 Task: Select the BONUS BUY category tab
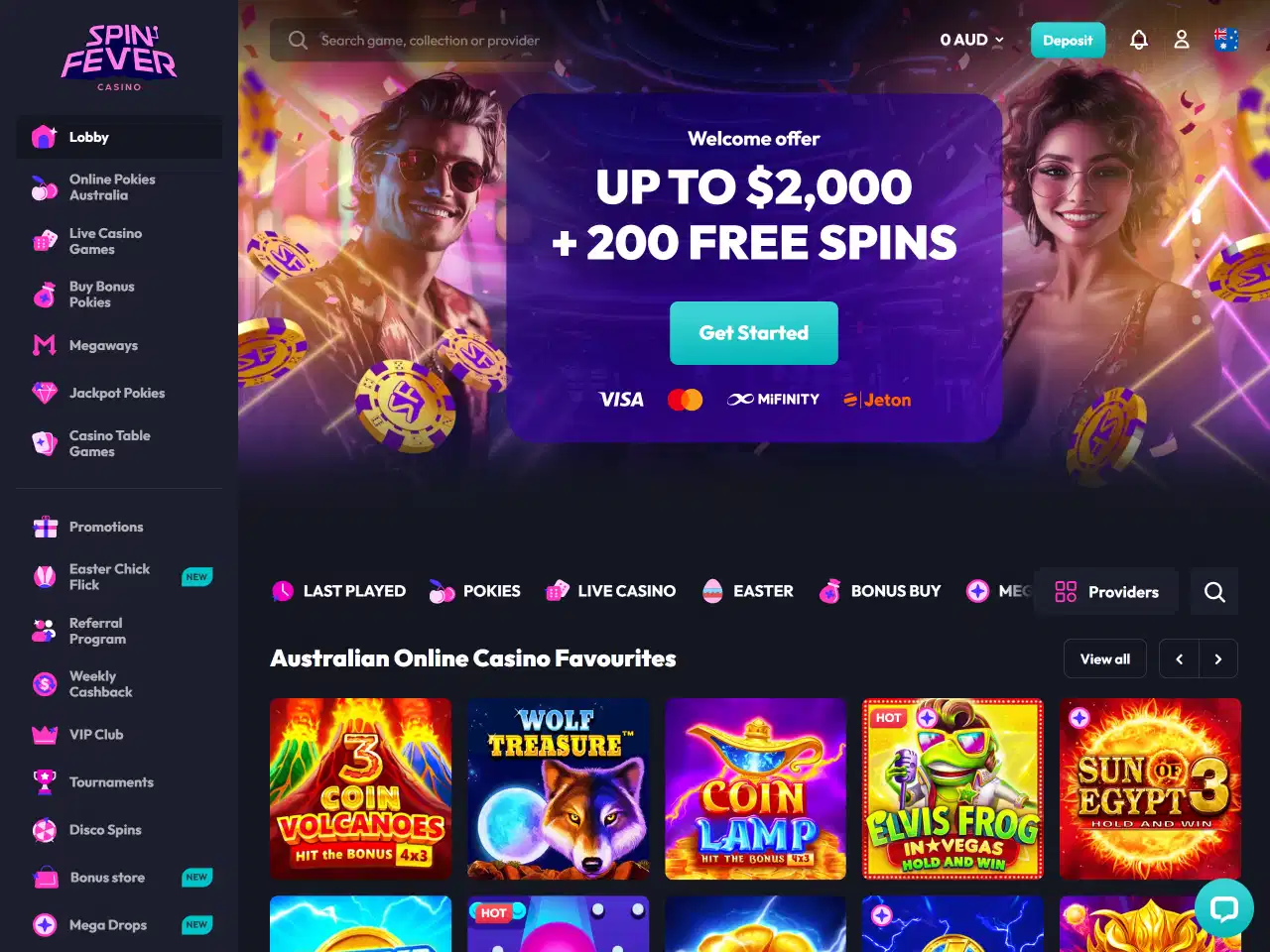coord(880,591)
